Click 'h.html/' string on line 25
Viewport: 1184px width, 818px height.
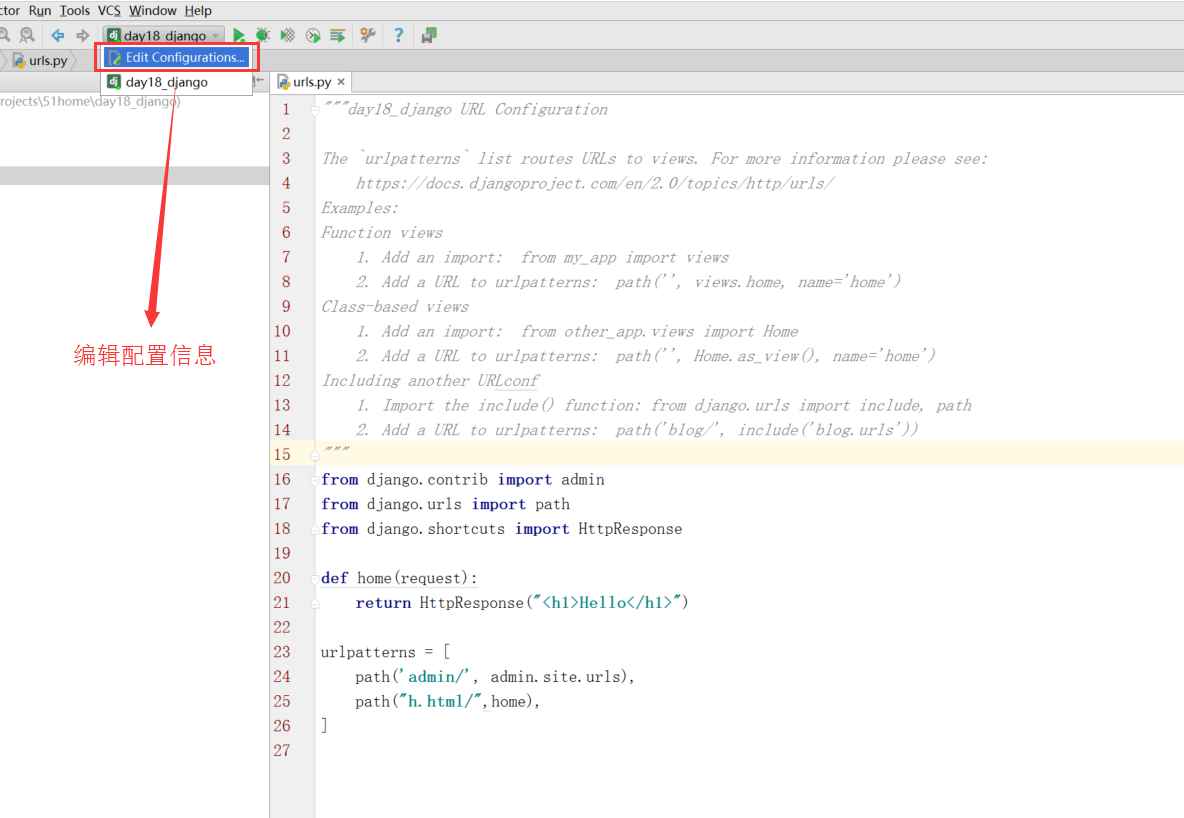pos(441,702)
